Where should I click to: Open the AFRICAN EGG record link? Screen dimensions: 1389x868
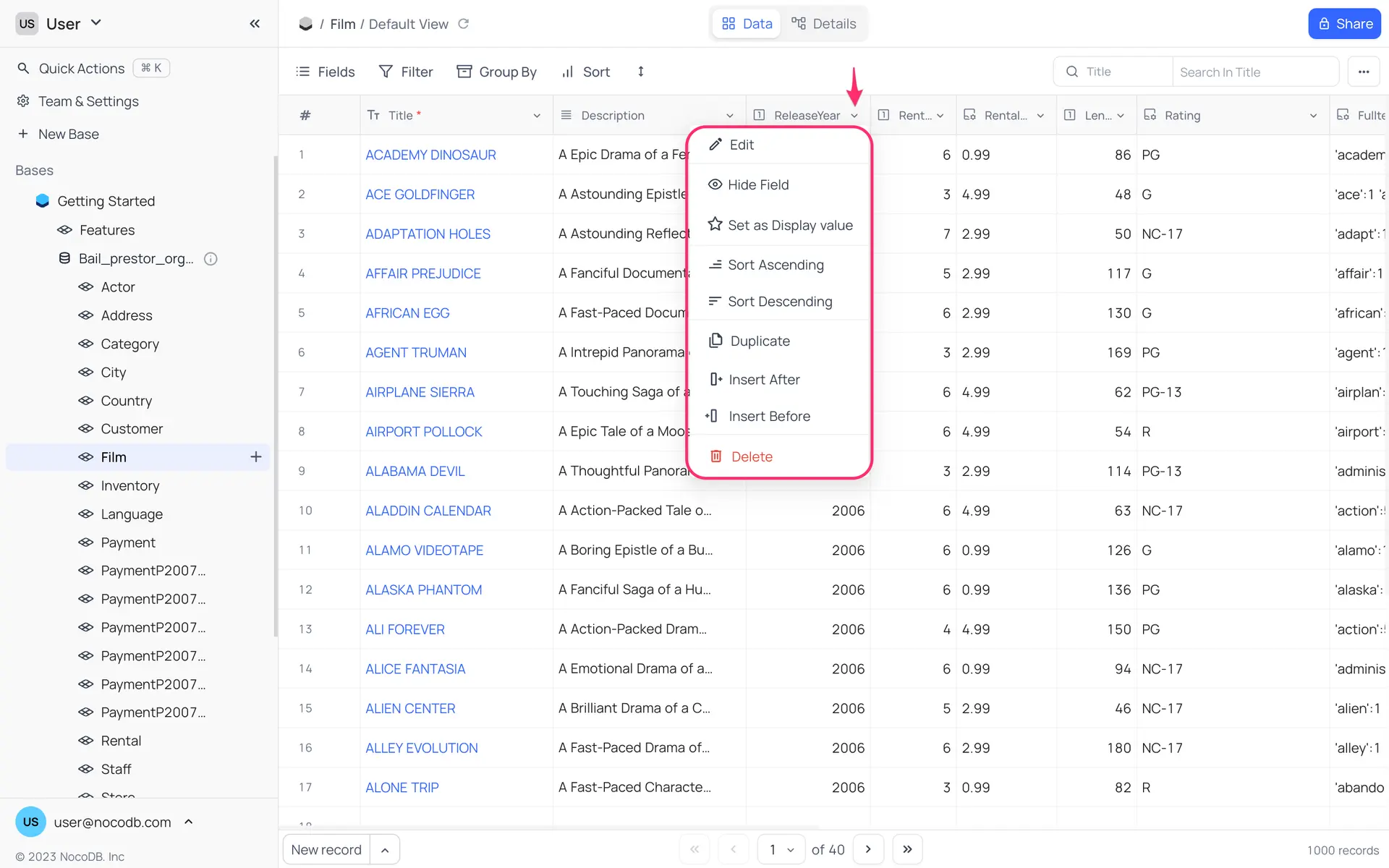(407, 313)
